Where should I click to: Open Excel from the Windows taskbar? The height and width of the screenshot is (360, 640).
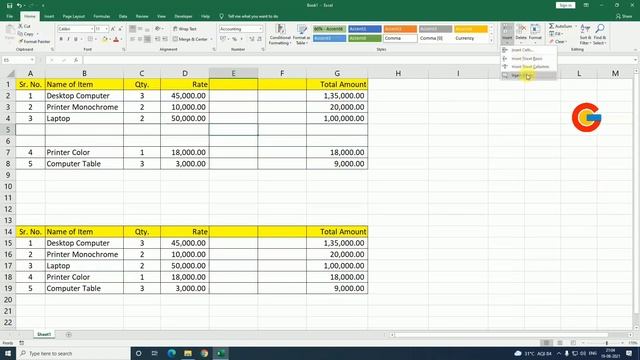click(220, 353)
